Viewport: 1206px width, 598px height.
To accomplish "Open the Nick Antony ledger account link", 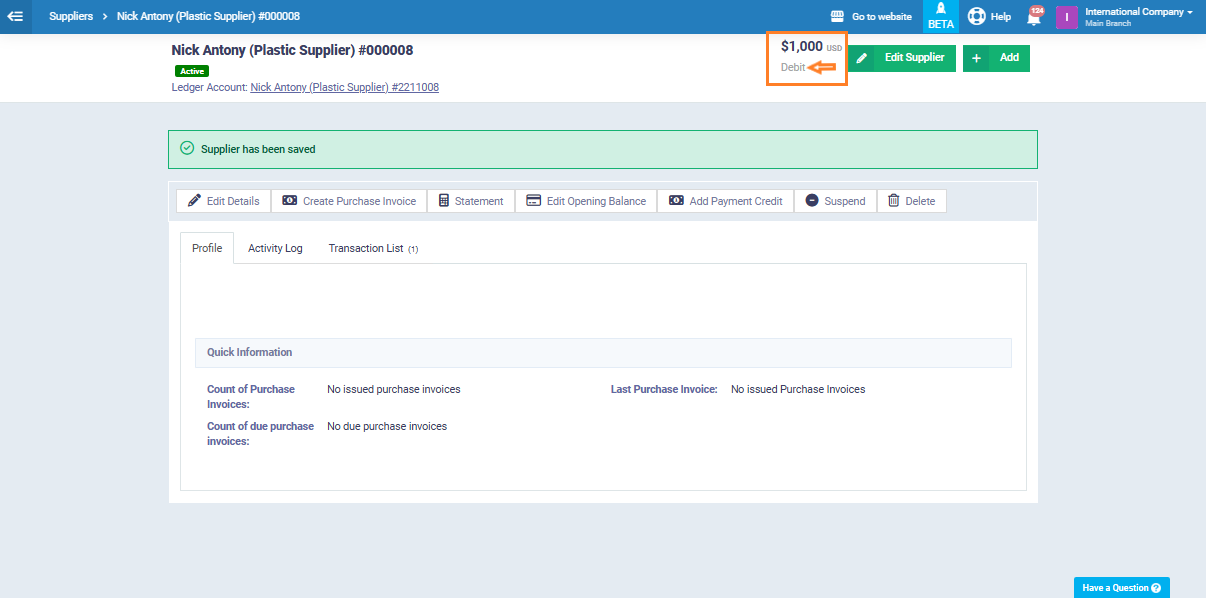I will point(344,87).
